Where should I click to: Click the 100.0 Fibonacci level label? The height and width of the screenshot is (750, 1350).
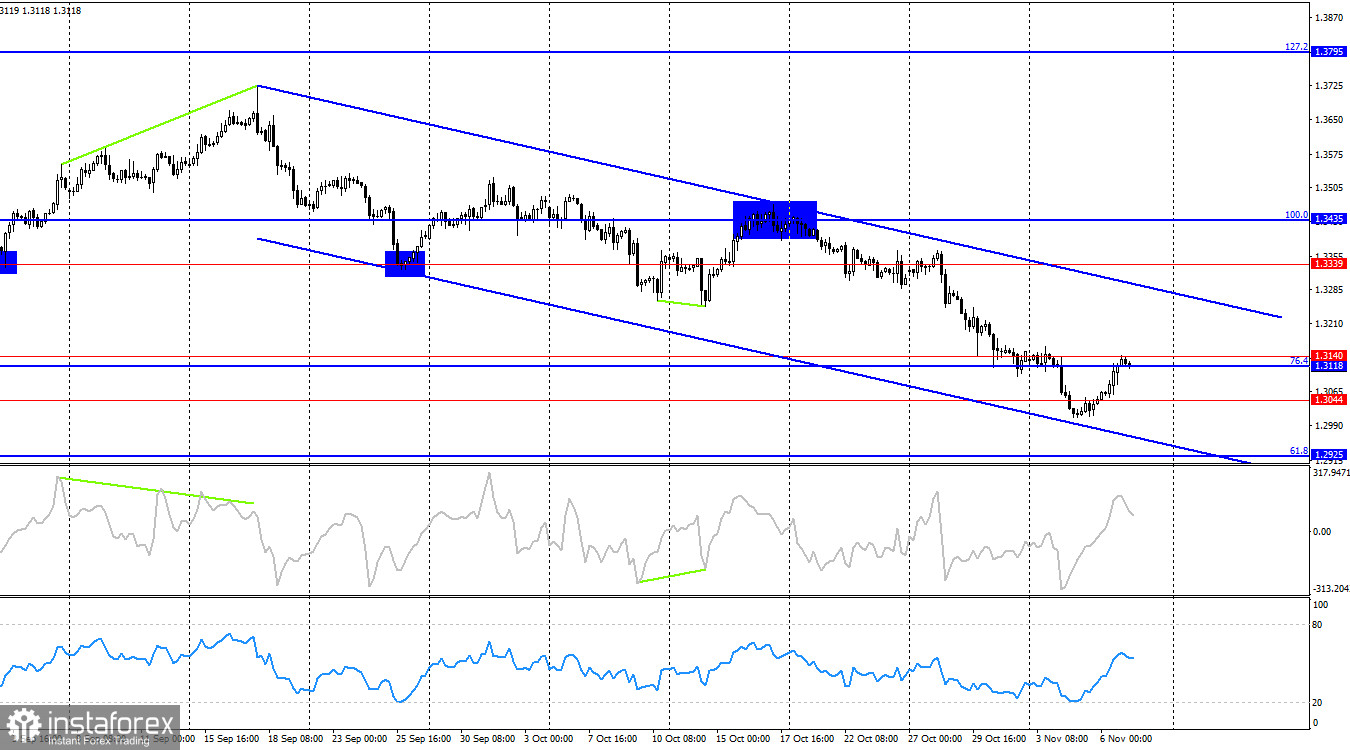[x=1297, y=214]
